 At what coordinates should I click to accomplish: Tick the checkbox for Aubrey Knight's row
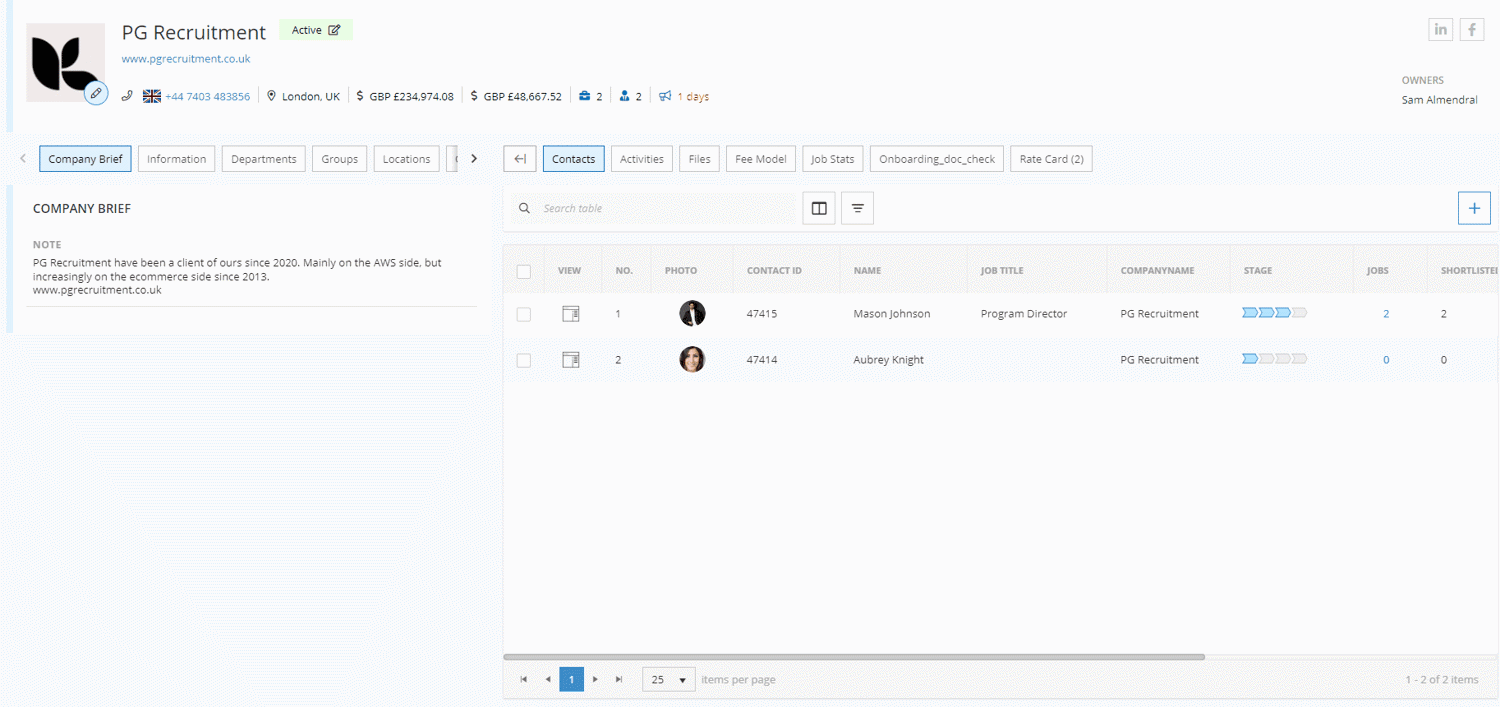[x=524, y=360]
